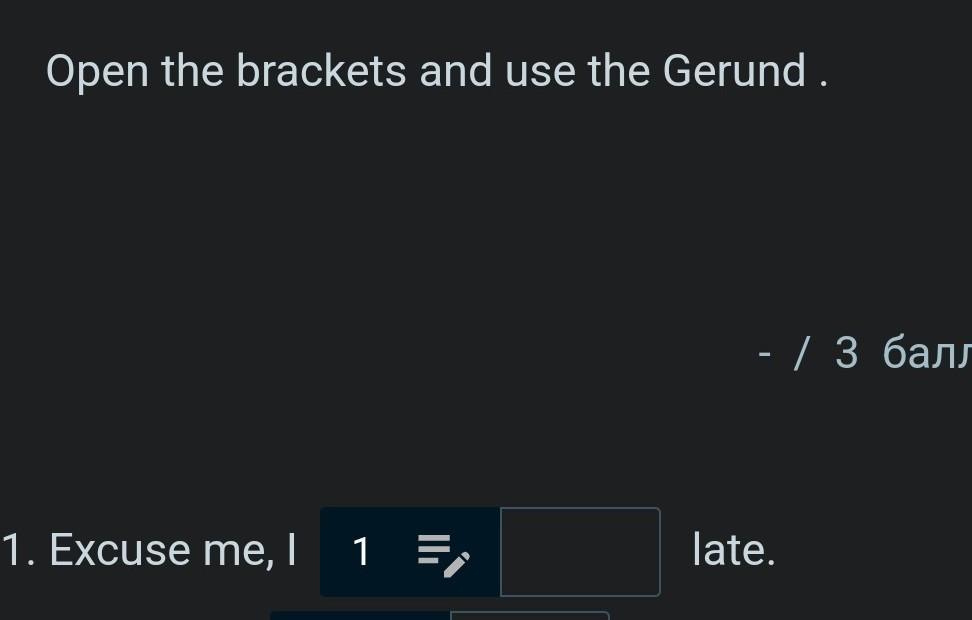Screen dimensions: 972x620
Task: Click the number 1 on the blank badge
Action: click(361, 552)
